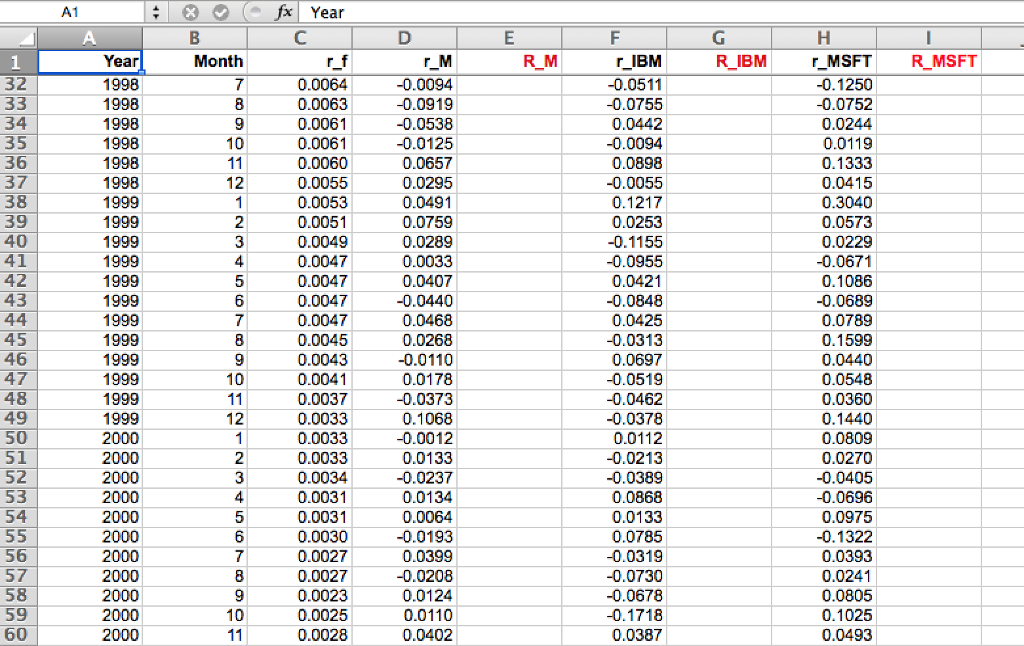Select the red R_M column E header
This screenshot has width=1024, height=646.
pos(509,37)
